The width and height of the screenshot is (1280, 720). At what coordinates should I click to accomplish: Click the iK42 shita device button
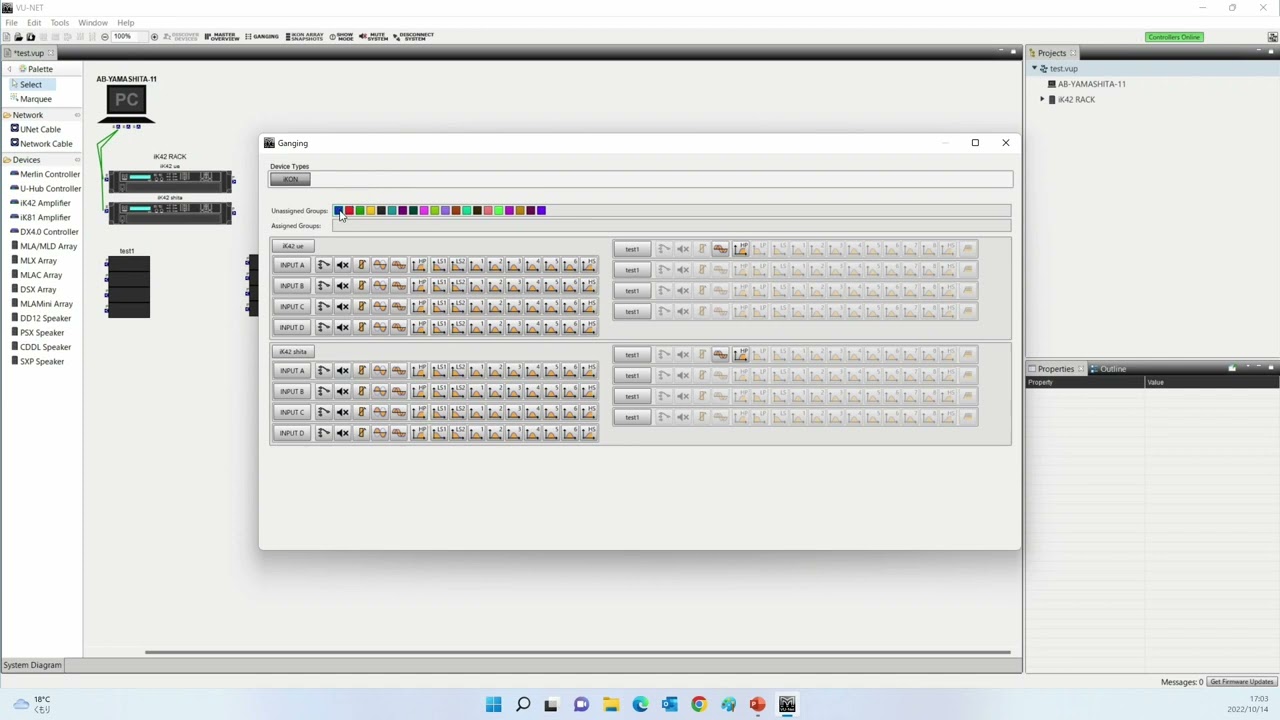click(293, 352)
